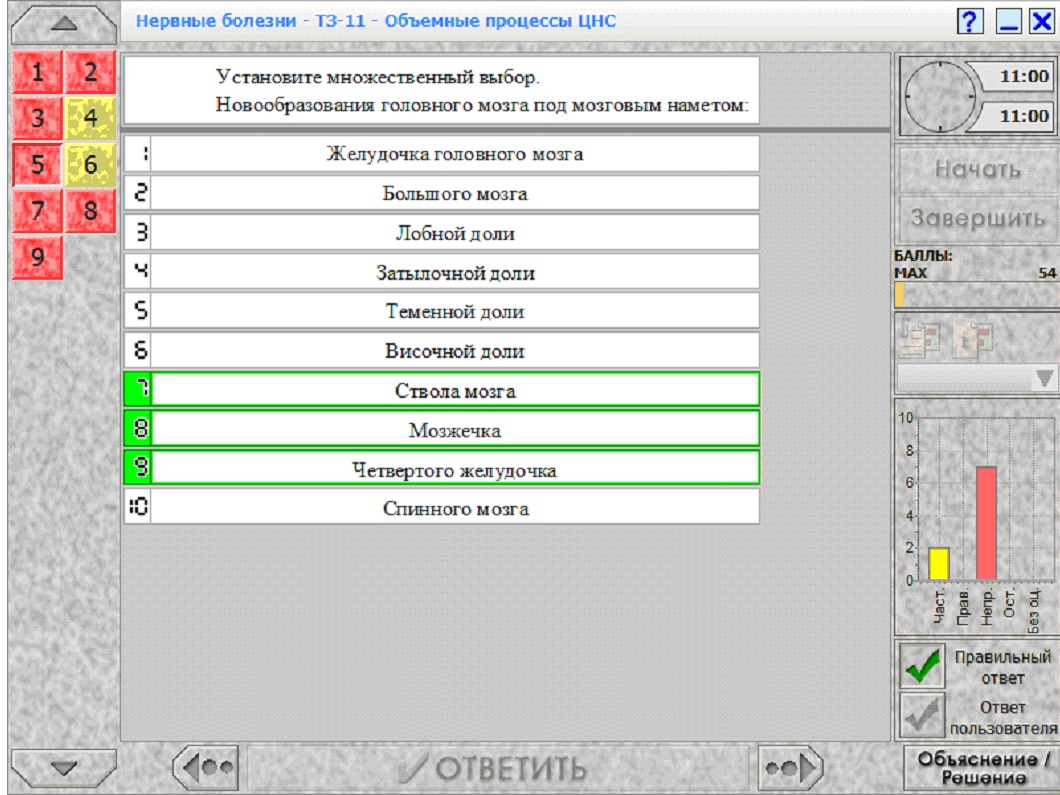Jump to question 6

pos(91,164)
